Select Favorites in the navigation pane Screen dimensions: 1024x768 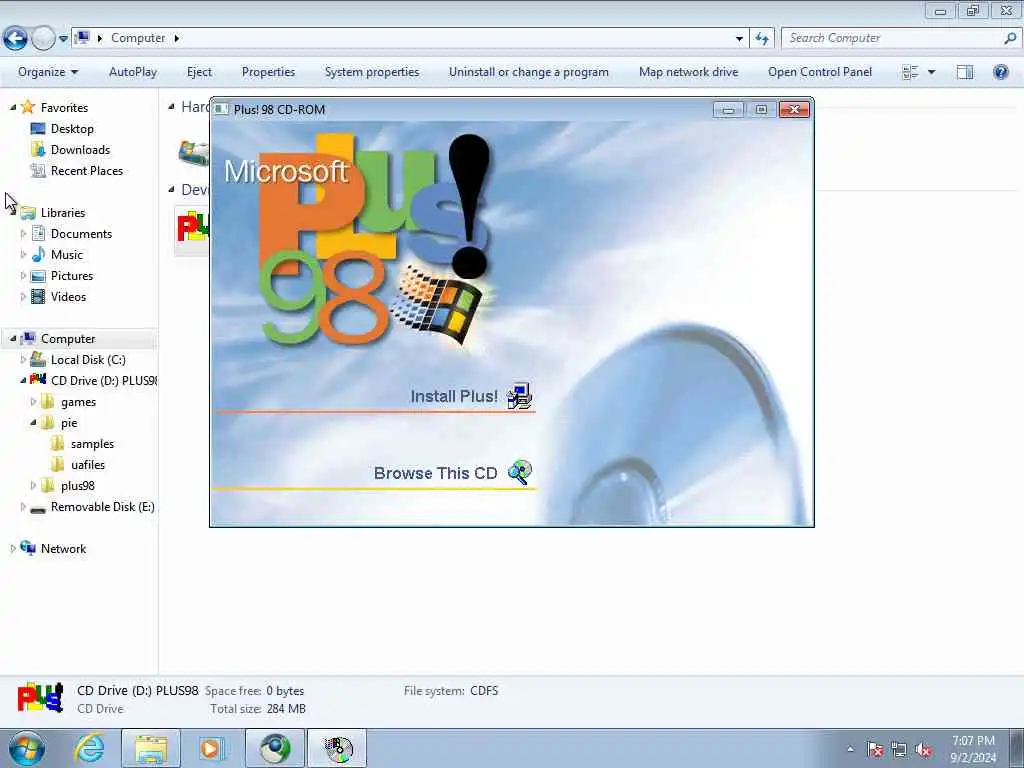point(64,108)
